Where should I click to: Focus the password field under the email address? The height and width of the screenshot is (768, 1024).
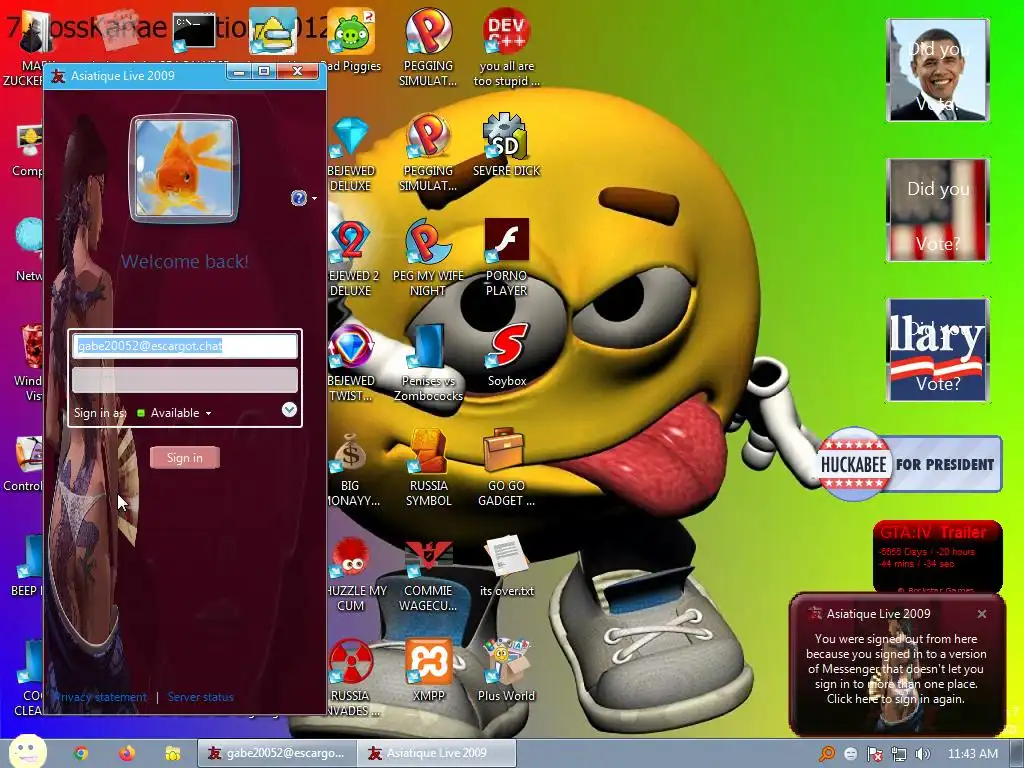(x=185, y=380)
